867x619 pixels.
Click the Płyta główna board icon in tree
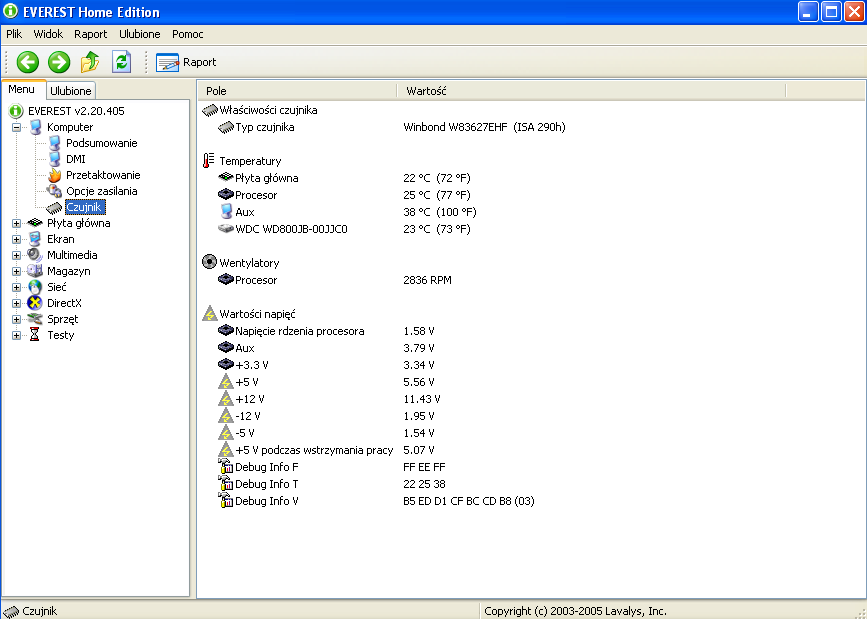coord(35,223)
